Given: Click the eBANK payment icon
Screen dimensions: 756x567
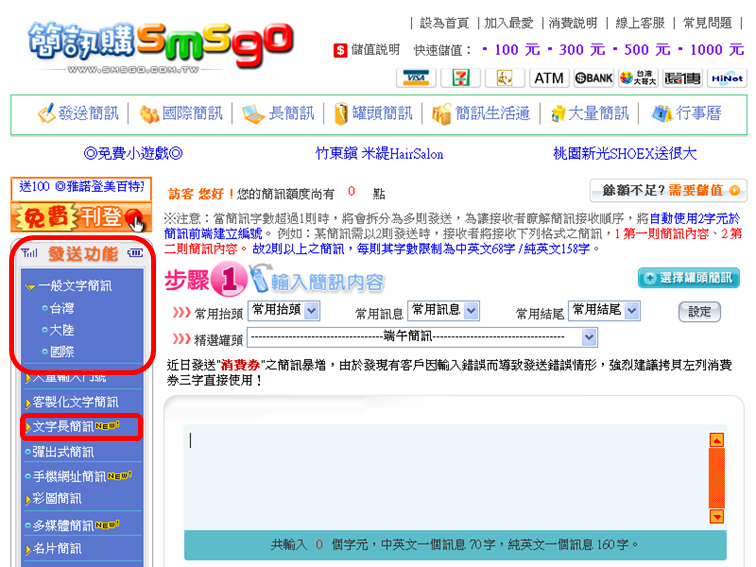Looking at the screenshot, I should tap(594, 78).
